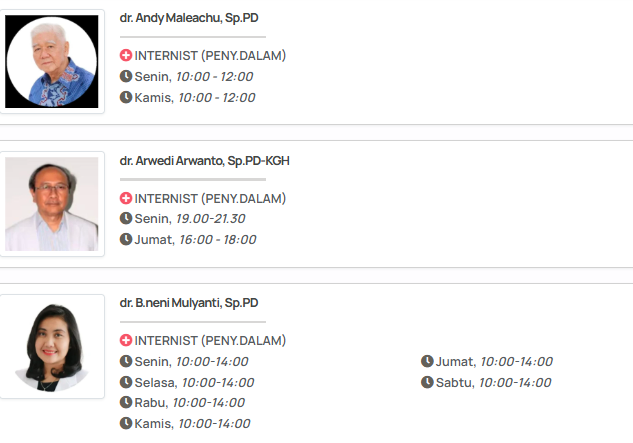This screenshot has width=633, height=443.
Task: Click clock icon next to Selasa 10:00-14:00
Action: pyautogui.click(x=126, y=382)
